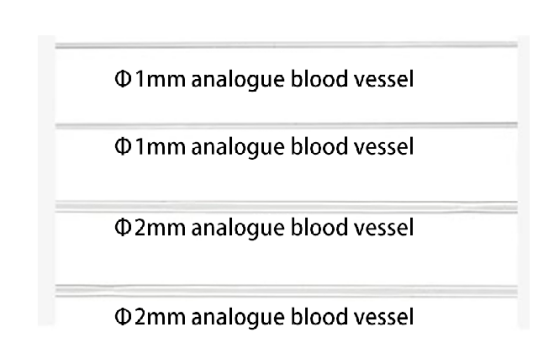Click the right vertical gray end bar
This screenshot has width=554, height=364.
coord(524,182)
